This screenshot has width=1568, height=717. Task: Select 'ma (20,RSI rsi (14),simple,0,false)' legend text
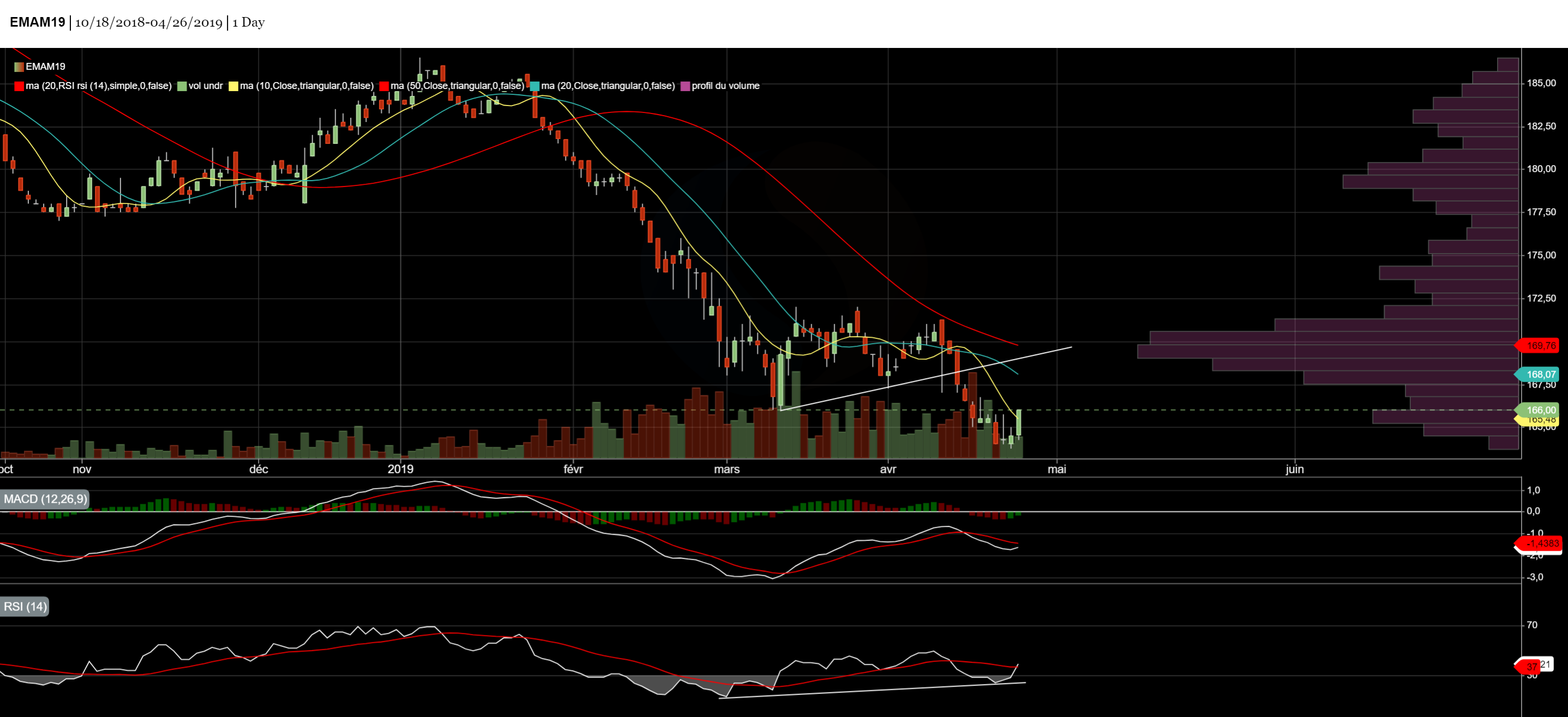coord(99,86)
